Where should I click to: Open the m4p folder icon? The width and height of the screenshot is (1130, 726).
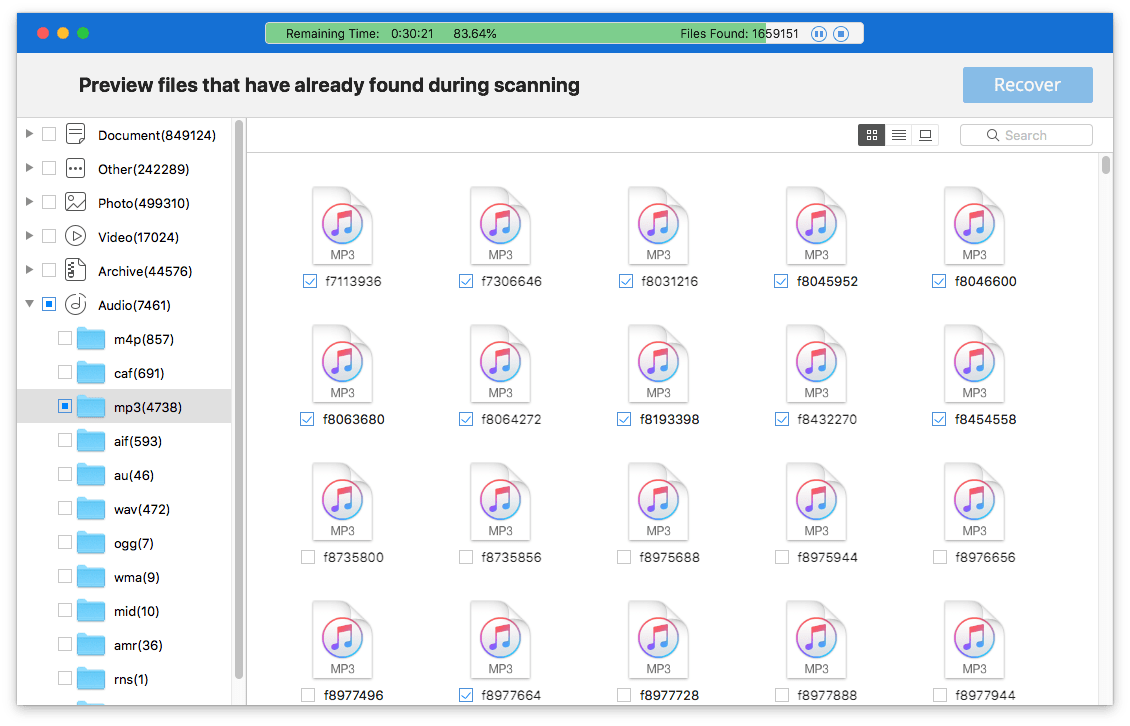click(x=91, y=338)
